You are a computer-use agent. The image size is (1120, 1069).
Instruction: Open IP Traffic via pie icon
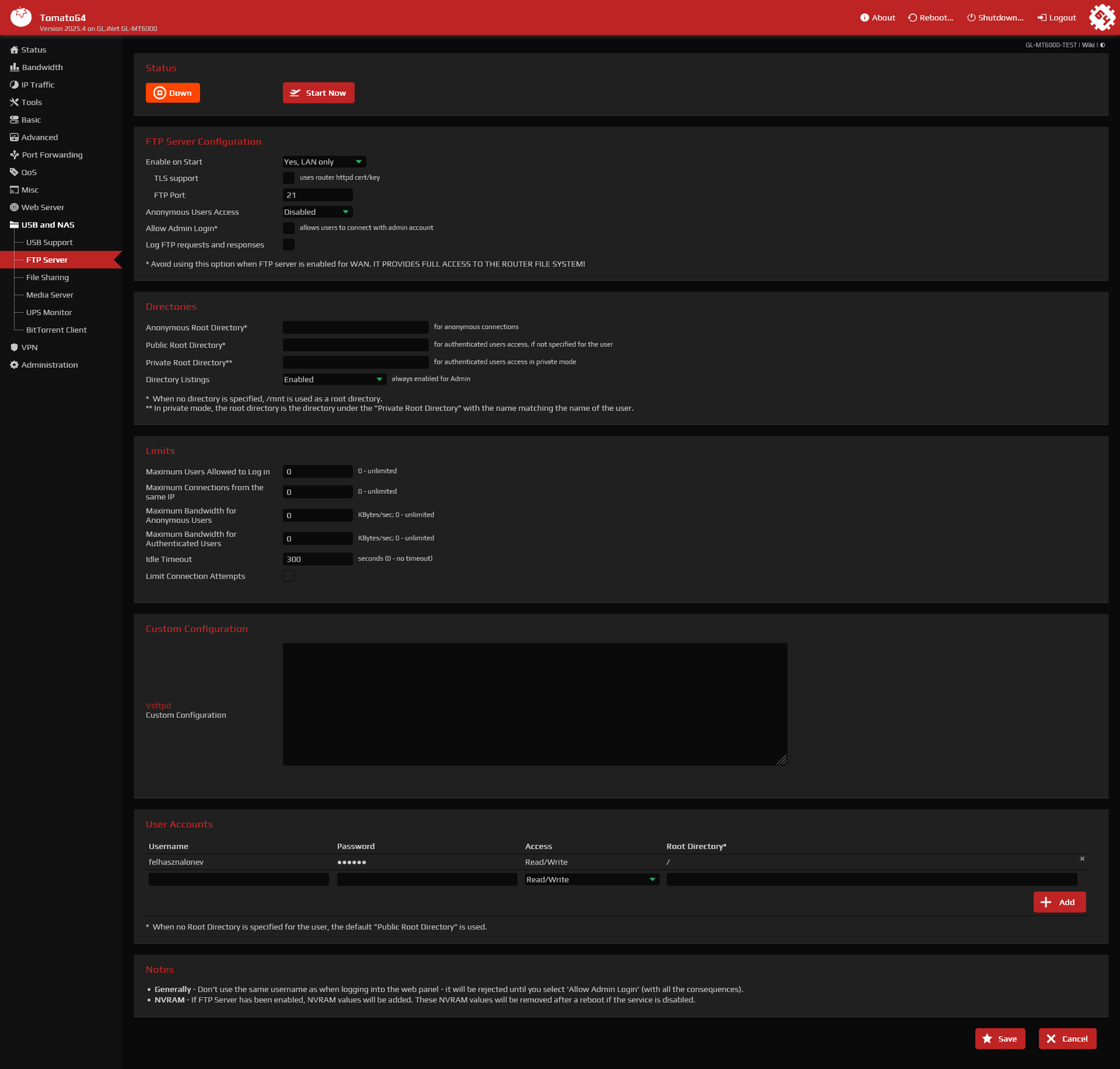pyautogui.click(x=14, y=85)
